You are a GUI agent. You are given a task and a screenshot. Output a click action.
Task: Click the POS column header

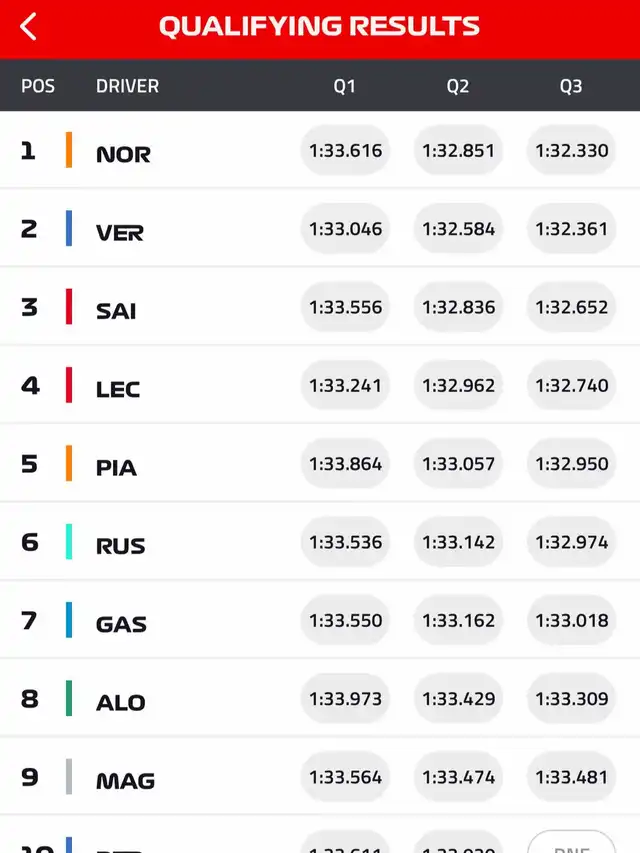(x=38, y=86)
